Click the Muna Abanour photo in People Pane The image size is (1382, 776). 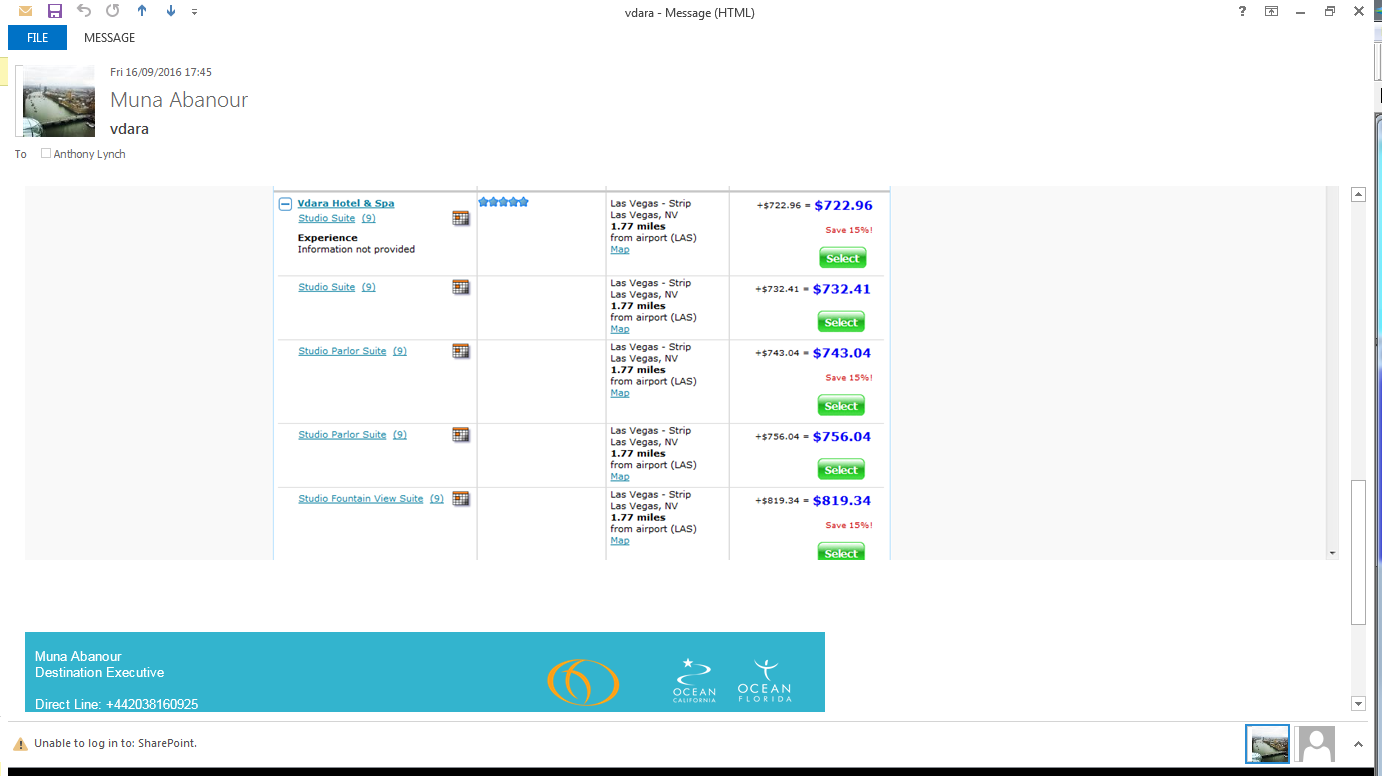1267,744
